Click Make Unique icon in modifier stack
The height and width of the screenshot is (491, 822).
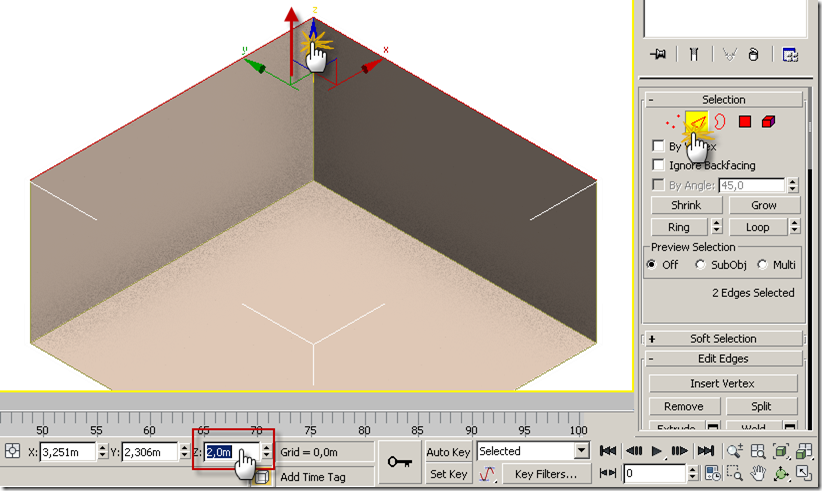(729, 54)
